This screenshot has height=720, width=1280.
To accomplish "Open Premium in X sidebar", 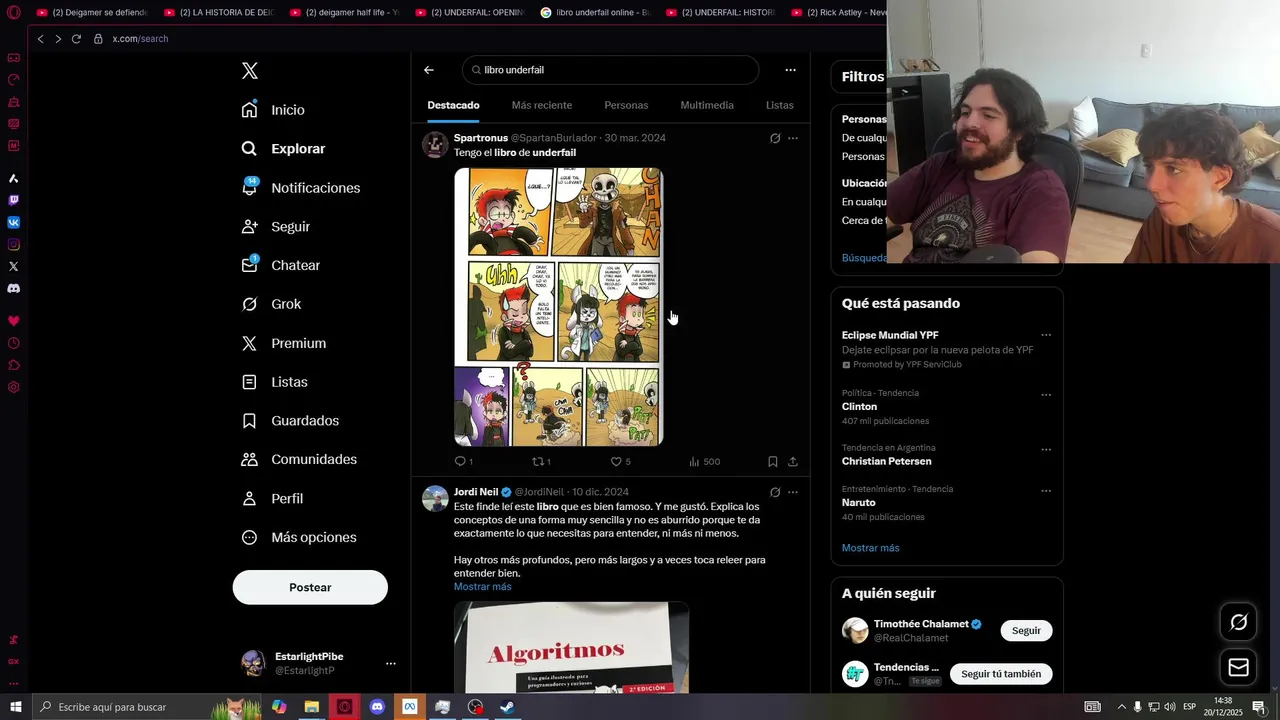I will (x=284, y=343).
